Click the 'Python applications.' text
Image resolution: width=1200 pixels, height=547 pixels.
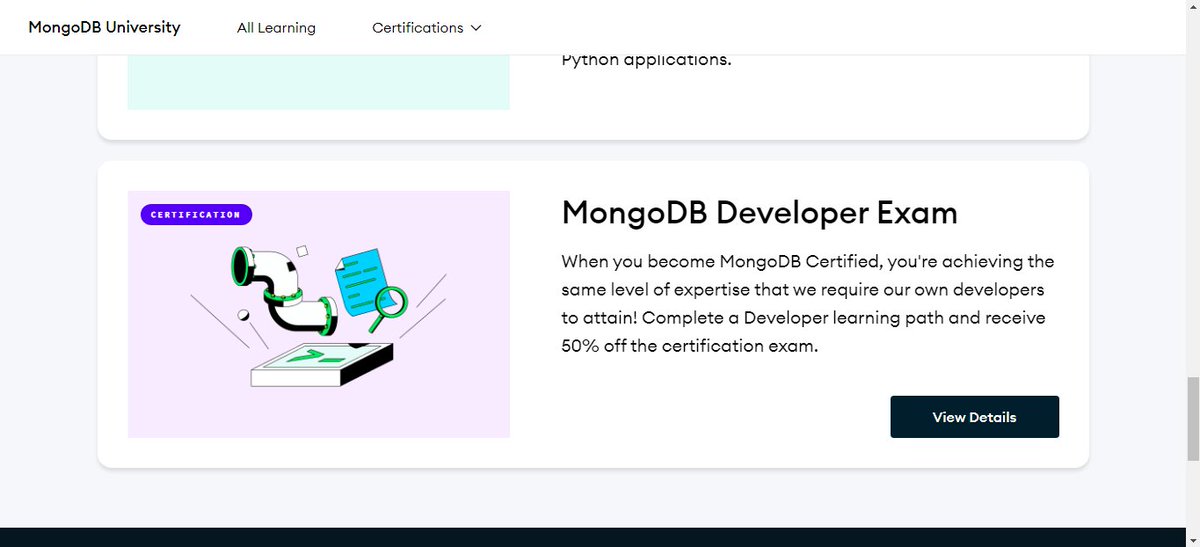[646, 59]
